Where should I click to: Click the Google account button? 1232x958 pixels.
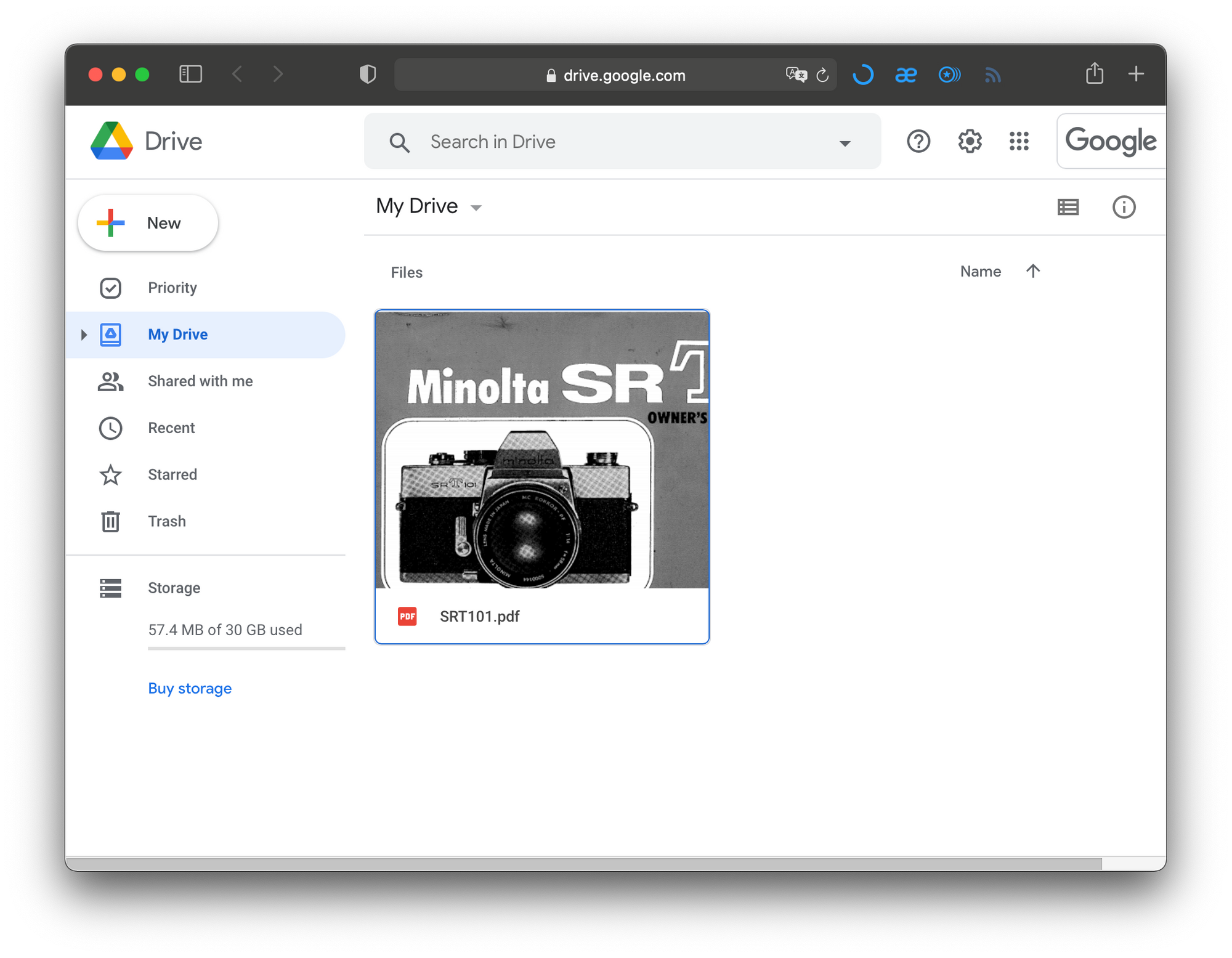pyautogui.click(x=1111, y=141)
